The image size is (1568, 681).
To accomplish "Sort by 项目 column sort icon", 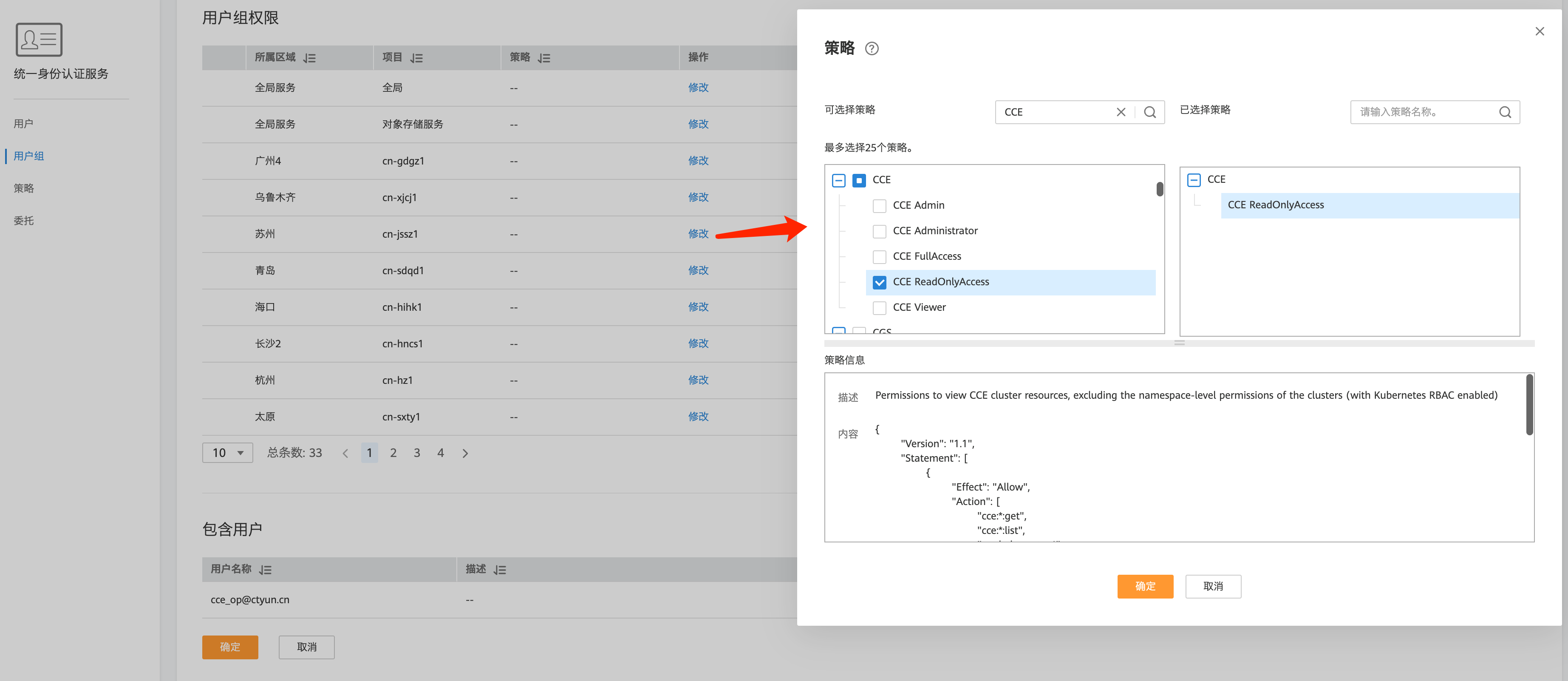I will point(416,58).
